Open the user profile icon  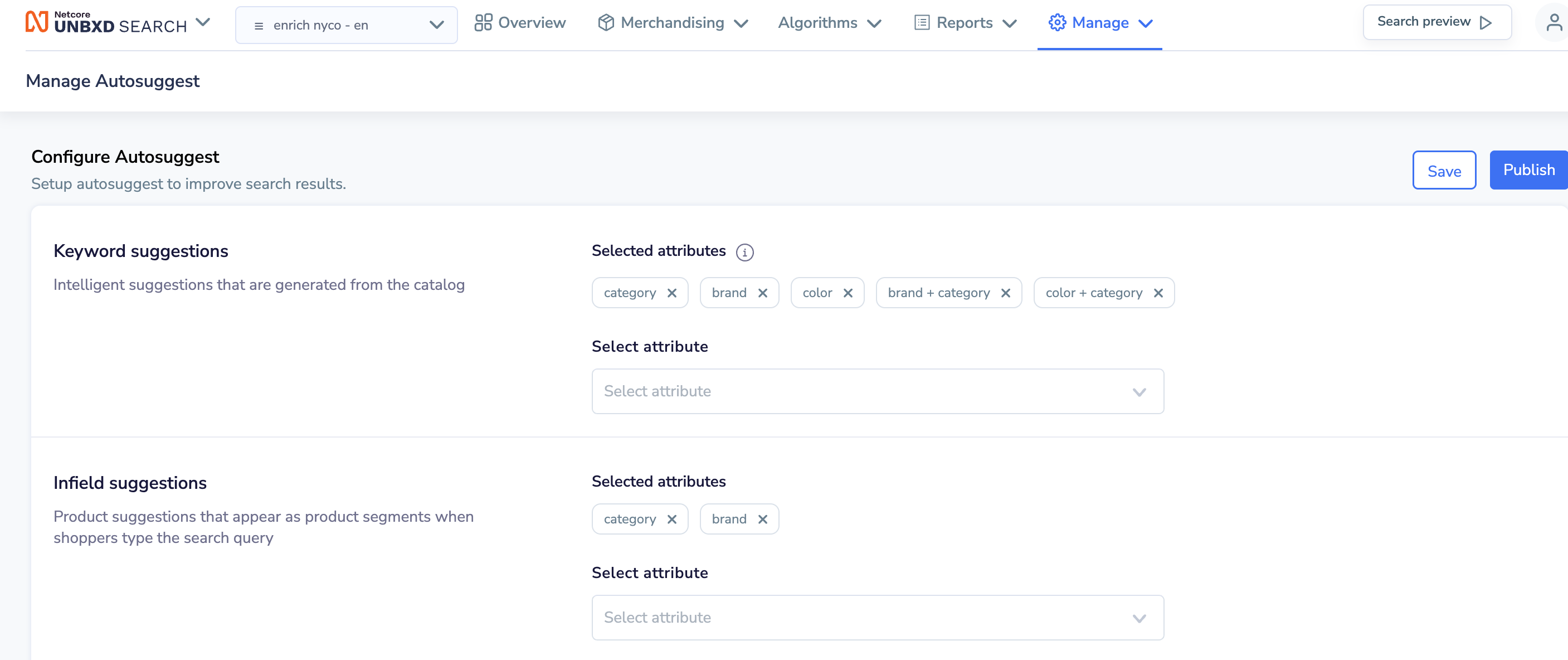coord(1554,23)
